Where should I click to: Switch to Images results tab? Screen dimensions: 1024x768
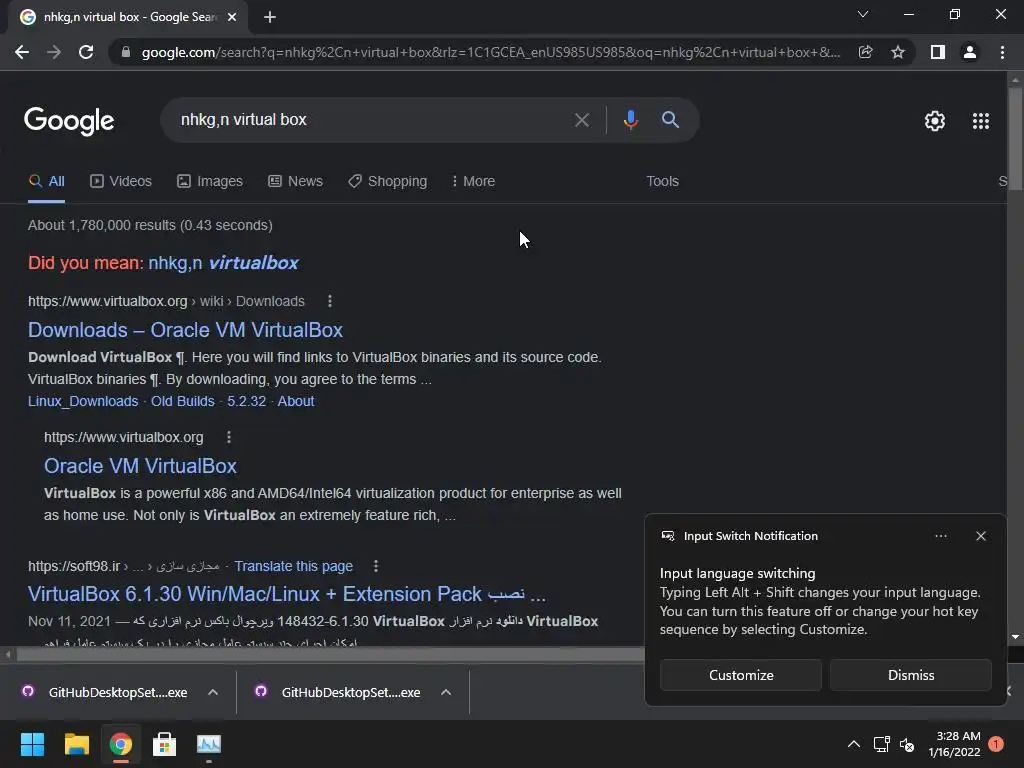pyautogui.click(x=210, y=181)
